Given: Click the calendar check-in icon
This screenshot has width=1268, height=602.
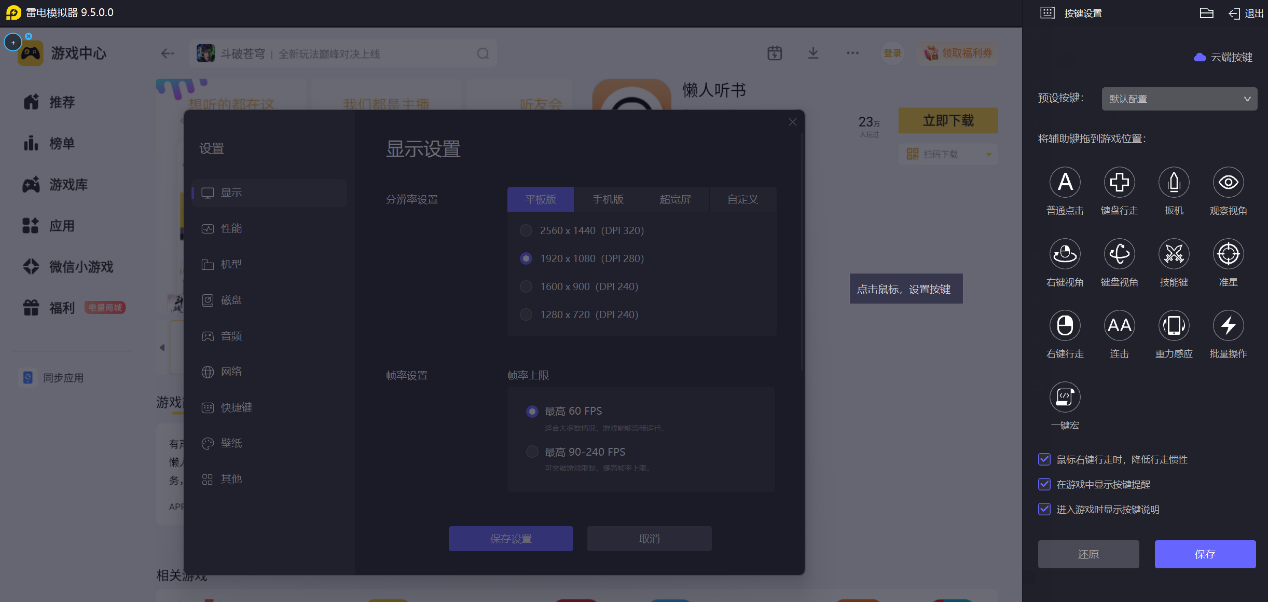Looking at the screenshot, I should [x=774, y=53].
